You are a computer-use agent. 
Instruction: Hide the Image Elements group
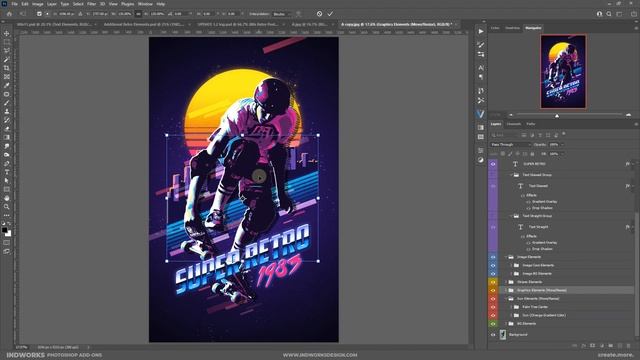pyautogui.click(x=493, y=257)
